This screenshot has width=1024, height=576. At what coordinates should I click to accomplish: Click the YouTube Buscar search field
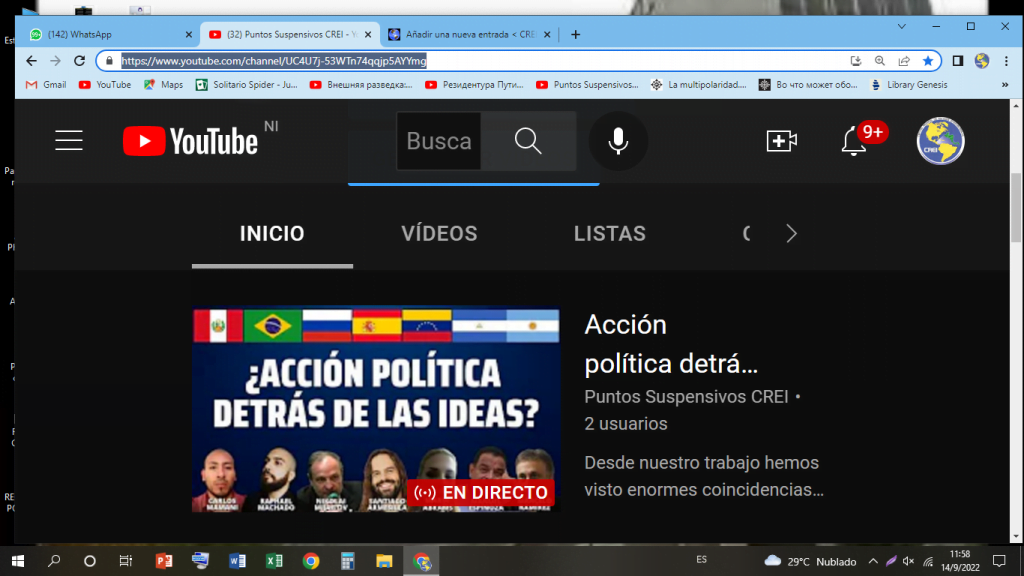pyautogui.click(x=438, y=141)
